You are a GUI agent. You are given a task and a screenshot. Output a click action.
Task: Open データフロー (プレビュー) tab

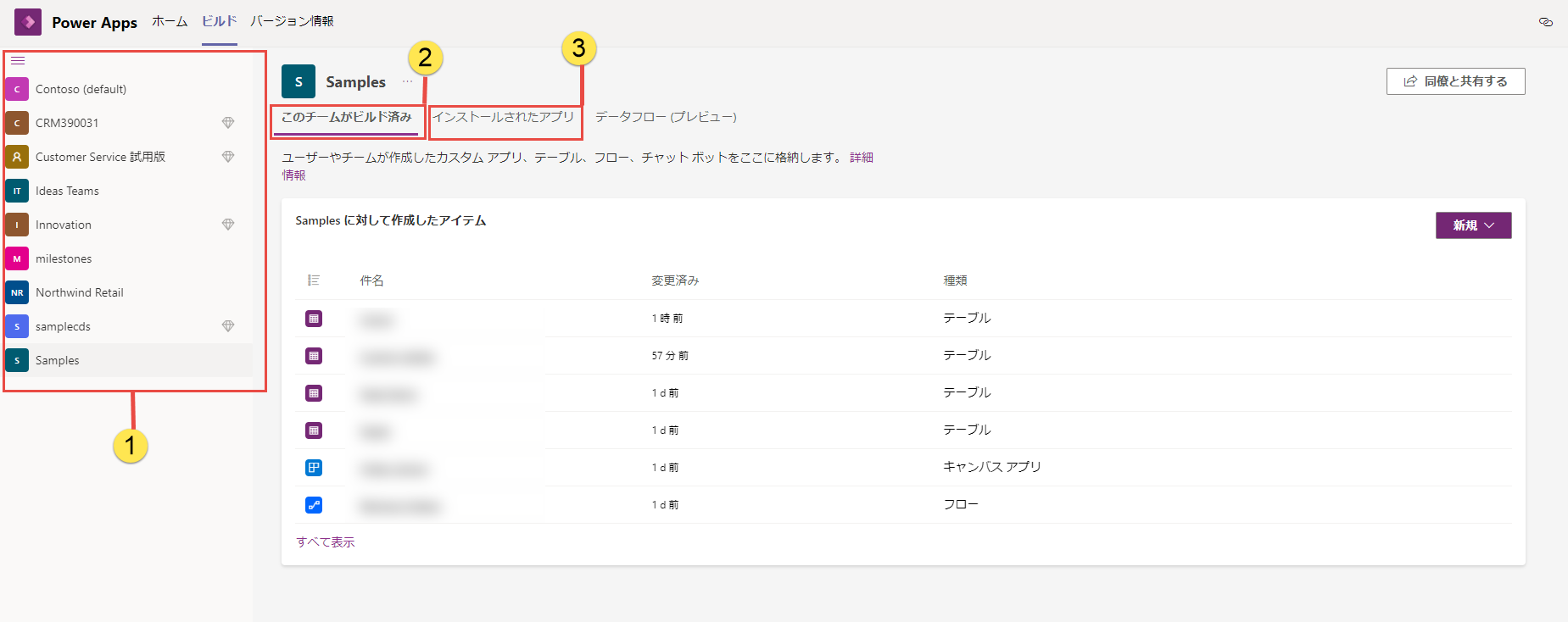tap(666, 117)
